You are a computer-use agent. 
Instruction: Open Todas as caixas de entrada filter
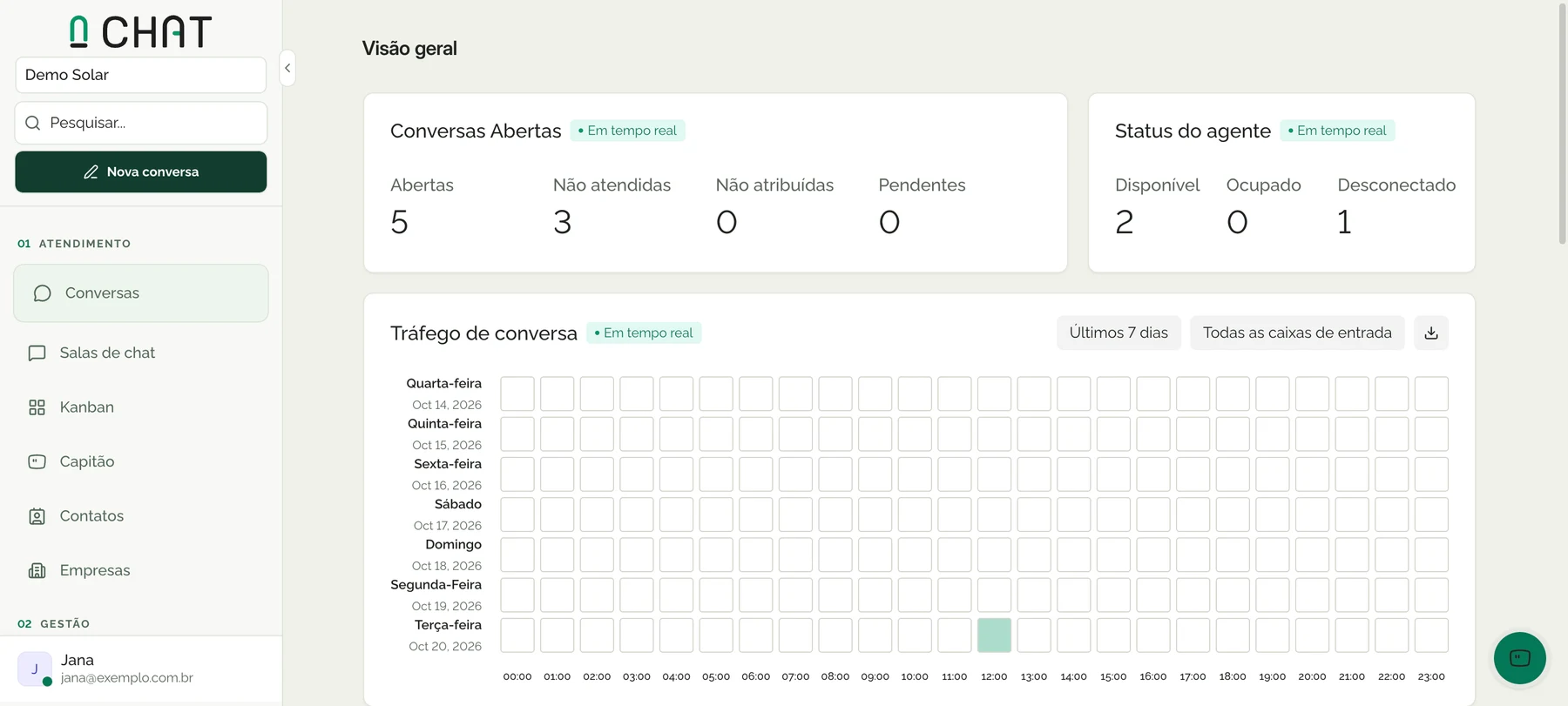[x=1297, y=333]
